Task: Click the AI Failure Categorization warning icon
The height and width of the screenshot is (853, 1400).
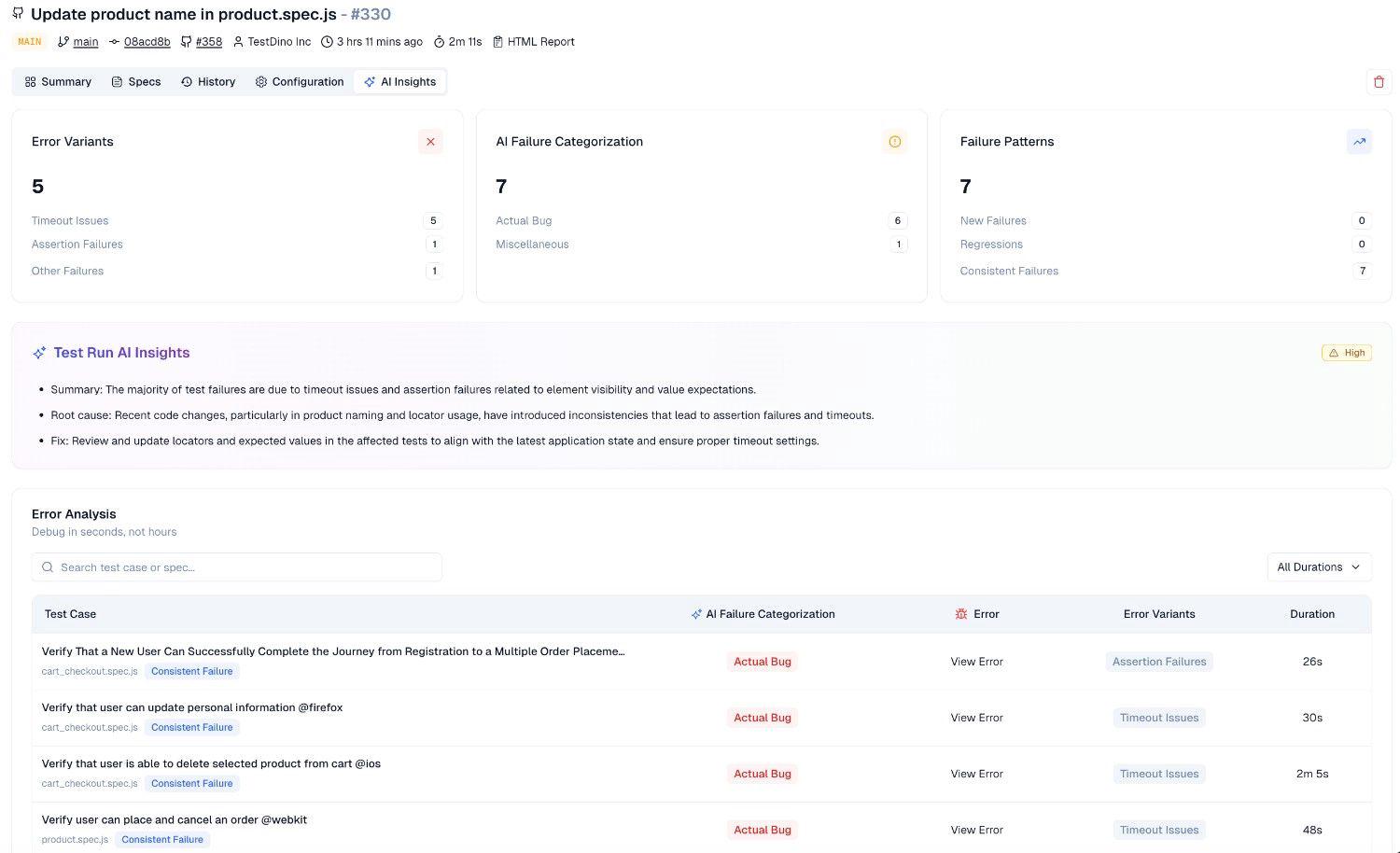Action: coord(894,142)
